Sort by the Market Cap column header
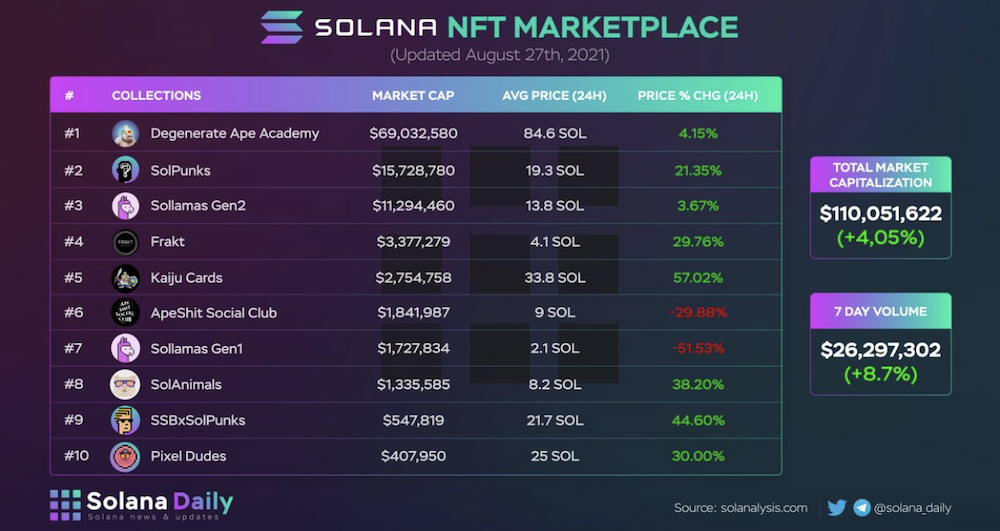 coord(413,96)
